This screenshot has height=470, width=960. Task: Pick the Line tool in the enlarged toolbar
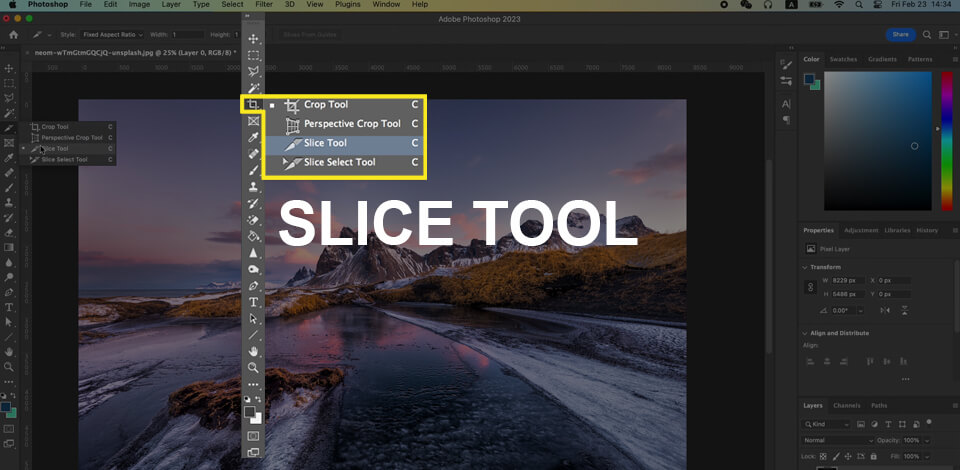click(x=253, y=335)
